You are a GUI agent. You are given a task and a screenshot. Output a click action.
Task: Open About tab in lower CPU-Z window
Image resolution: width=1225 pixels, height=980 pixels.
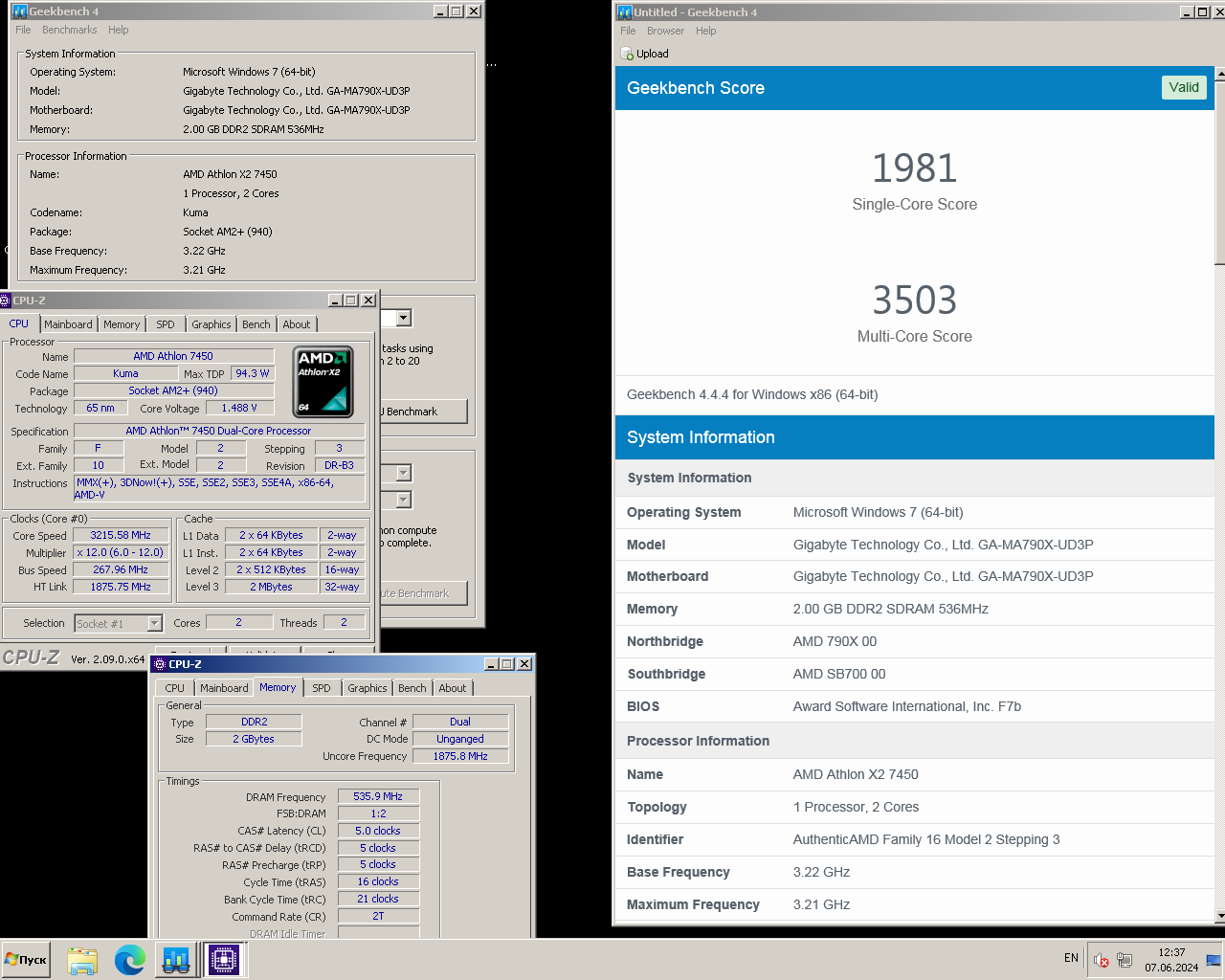[x=453, y=688]
